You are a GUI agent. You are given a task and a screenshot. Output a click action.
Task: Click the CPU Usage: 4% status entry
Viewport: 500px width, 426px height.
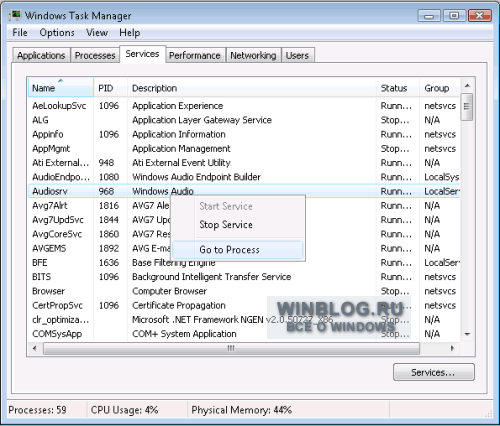tap(124, 410)
